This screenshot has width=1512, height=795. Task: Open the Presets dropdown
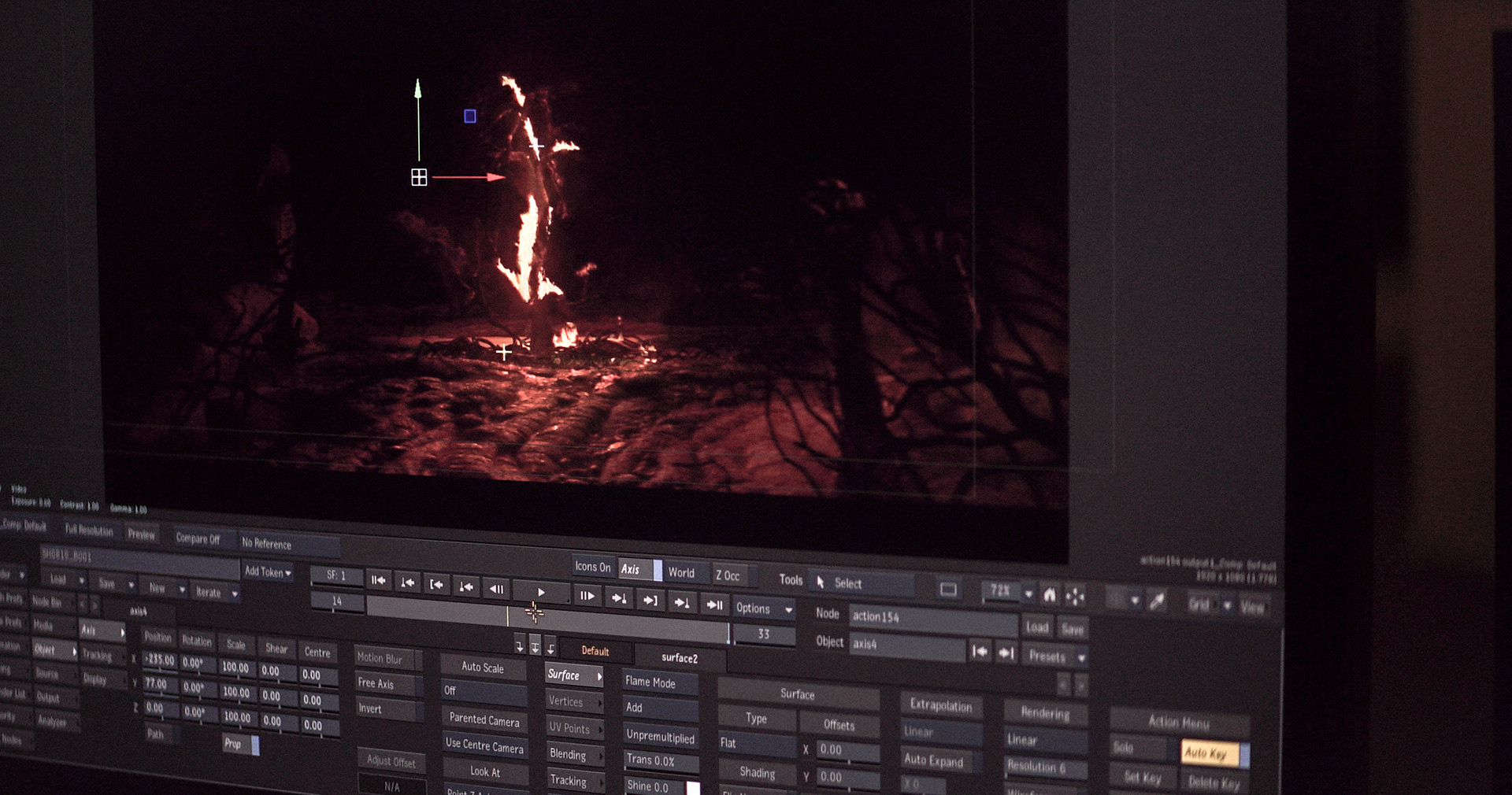click(1057, 656)
